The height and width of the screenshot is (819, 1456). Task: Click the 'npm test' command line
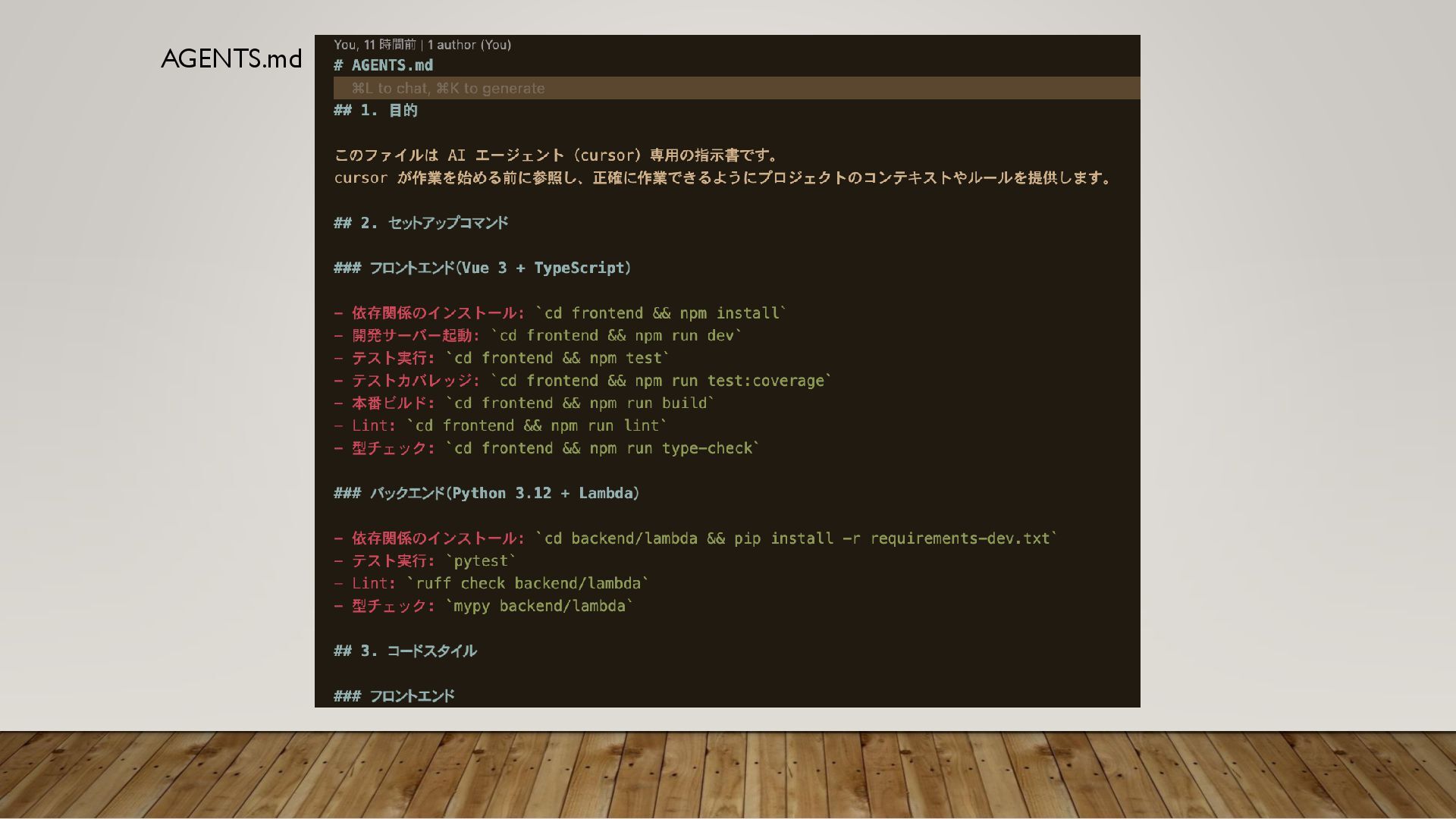501,358
